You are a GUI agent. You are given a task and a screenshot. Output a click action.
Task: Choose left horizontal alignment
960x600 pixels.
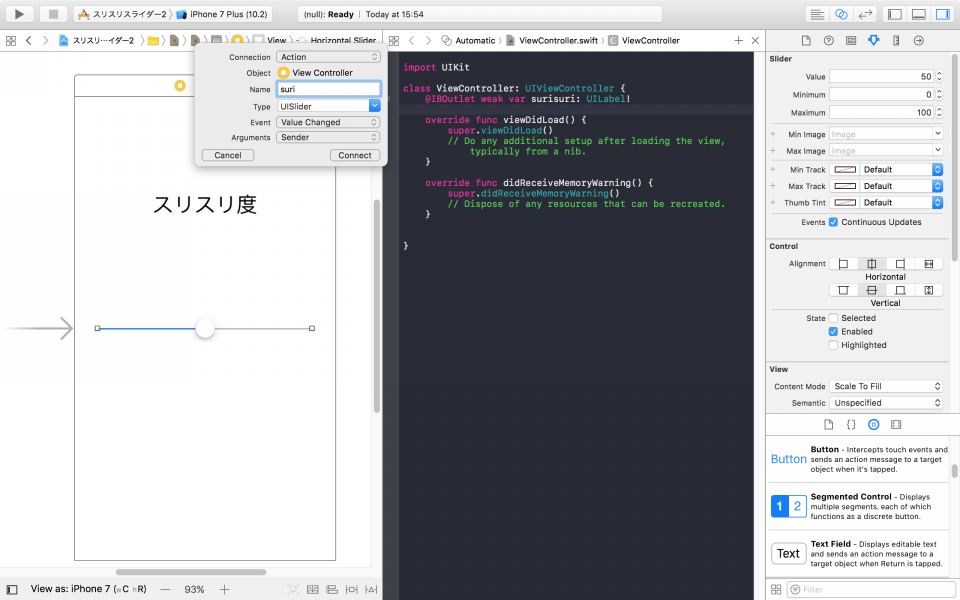(x=843, y=264)
